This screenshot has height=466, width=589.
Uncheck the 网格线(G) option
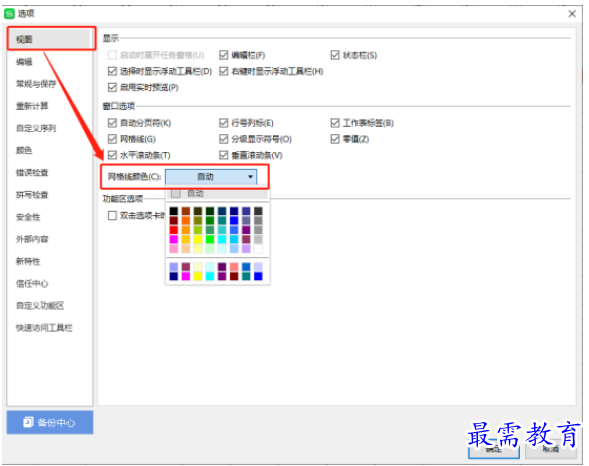point(112,139)
